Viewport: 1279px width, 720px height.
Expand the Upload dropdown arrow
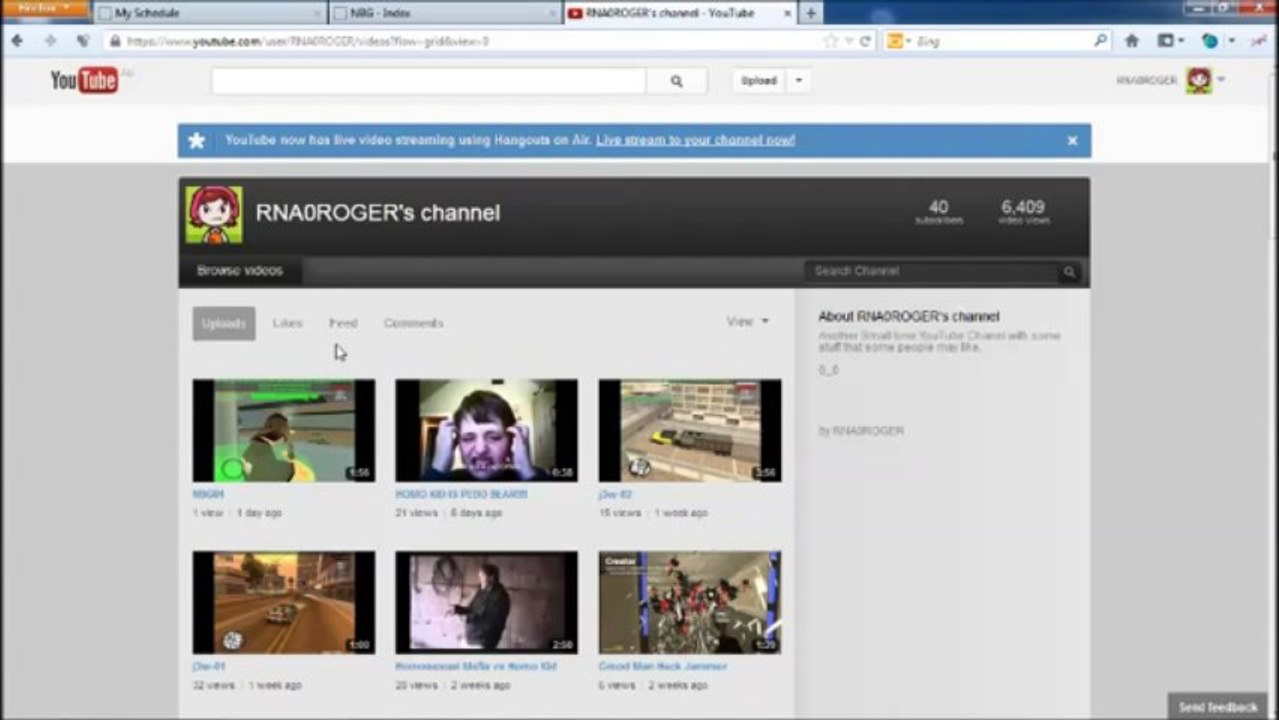tap(798, 81)
